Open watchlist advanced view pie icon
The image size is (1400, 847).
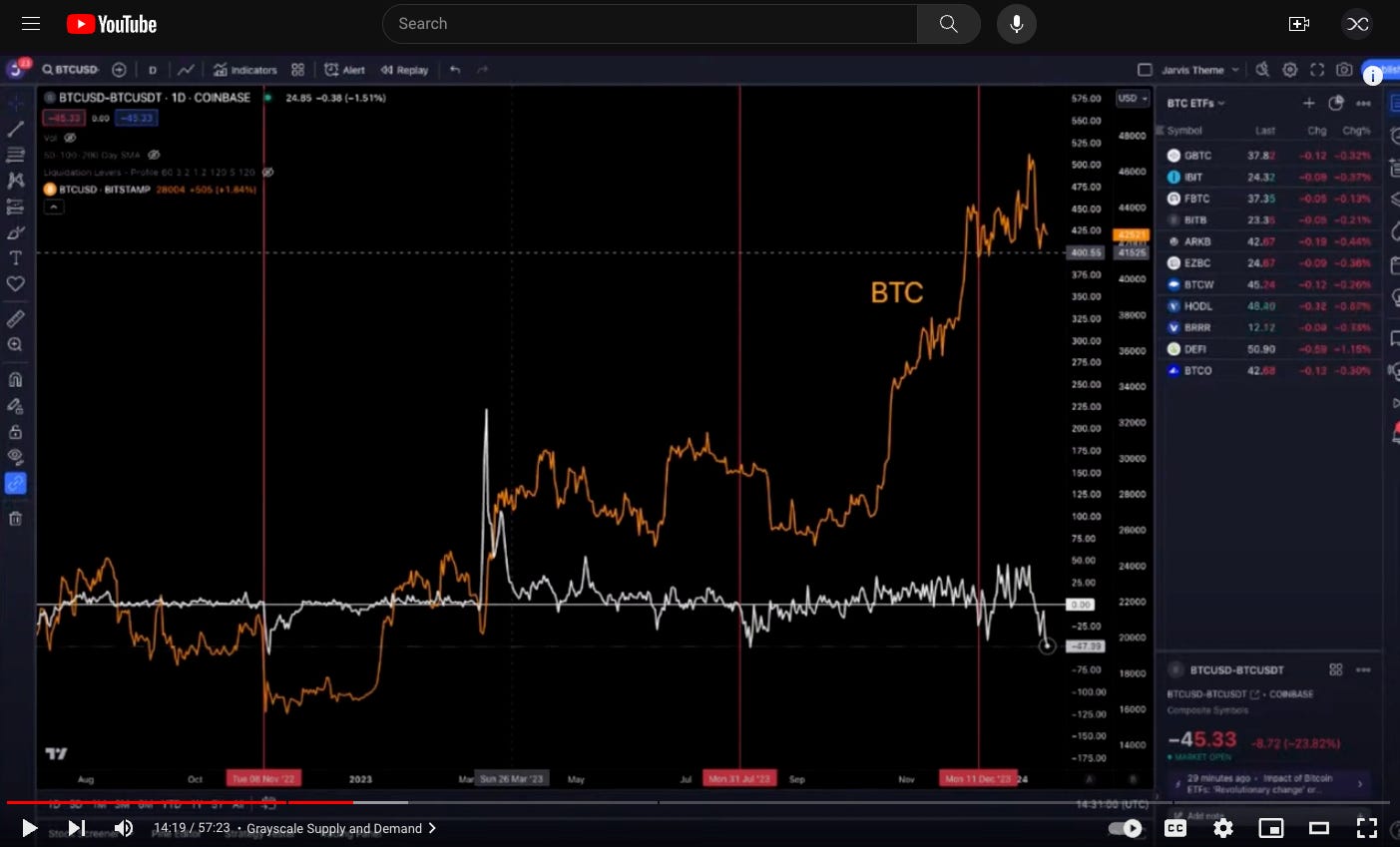tap(1336, 104)
